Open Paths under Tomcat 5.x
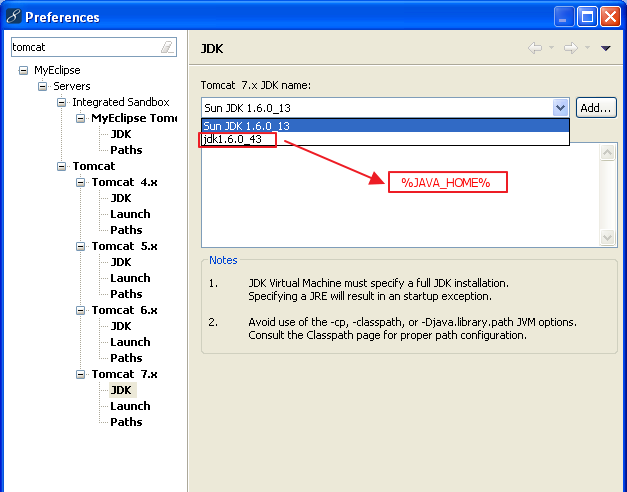The image size is (627, 492). tap(126, 294)
